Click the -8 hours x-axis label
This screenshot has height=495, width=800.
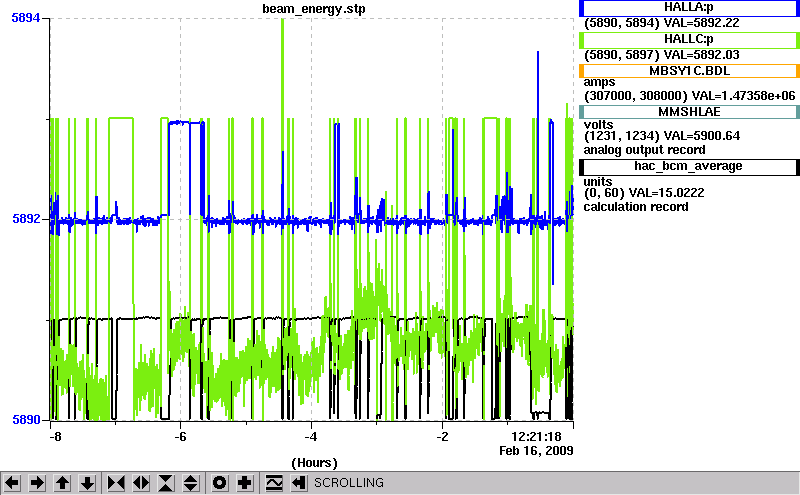55,437
